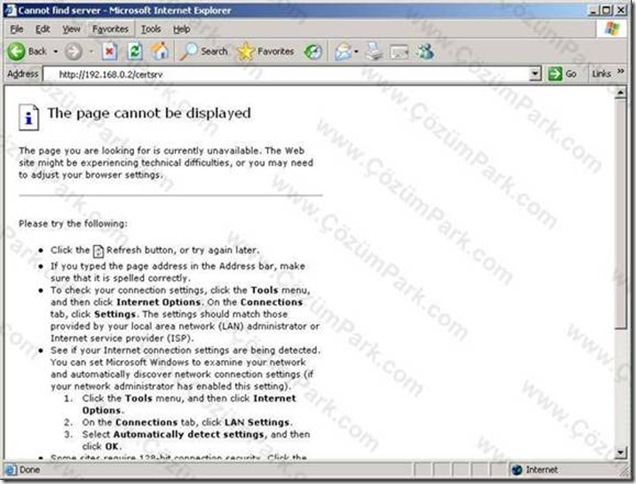Click the Done status bar page icon

tap(10, 470)
